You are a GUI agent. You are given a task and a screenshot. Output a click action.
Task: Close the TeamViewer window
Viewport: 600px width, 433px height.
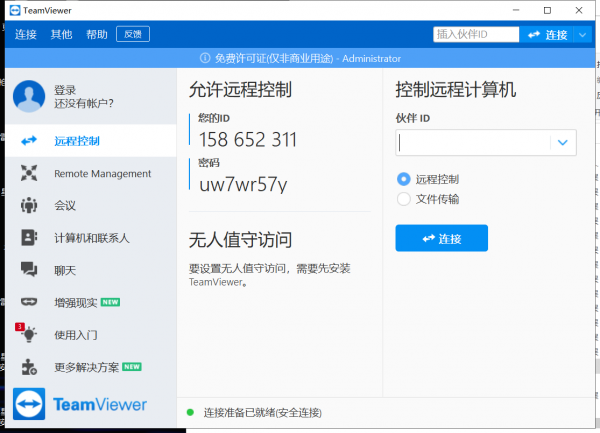click(579, 10)
